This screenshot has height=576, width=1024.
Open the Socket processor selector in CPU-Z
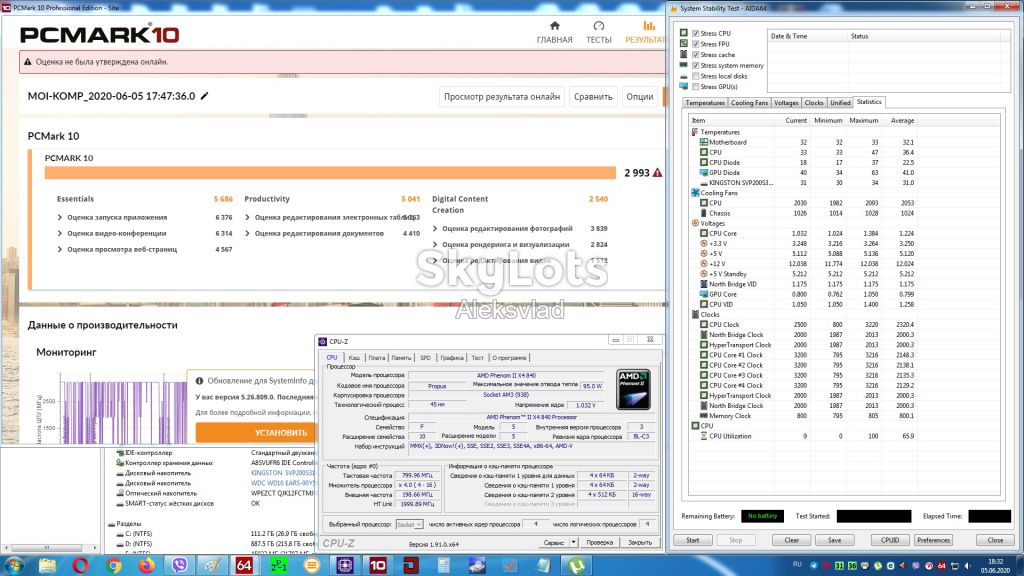pyautogui.click(x=409, y=524)
